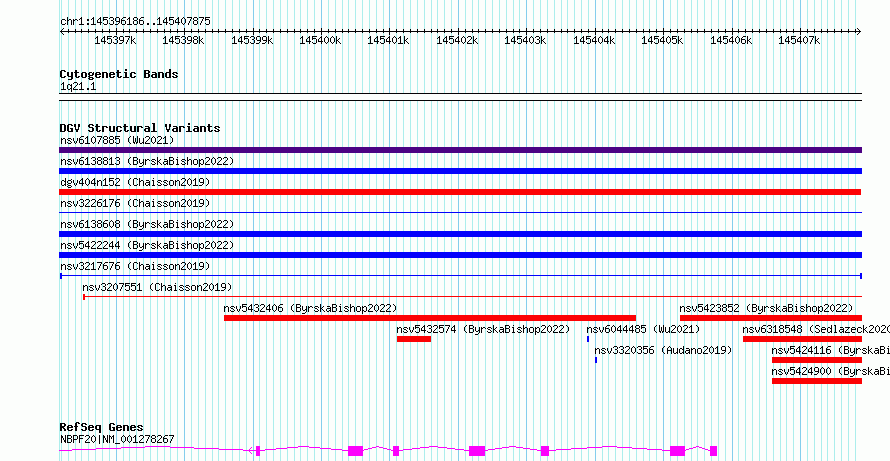The image size is (890, 461).
Task: Click the nsv6044485 (Wu2021) label text
Action: 643,329
